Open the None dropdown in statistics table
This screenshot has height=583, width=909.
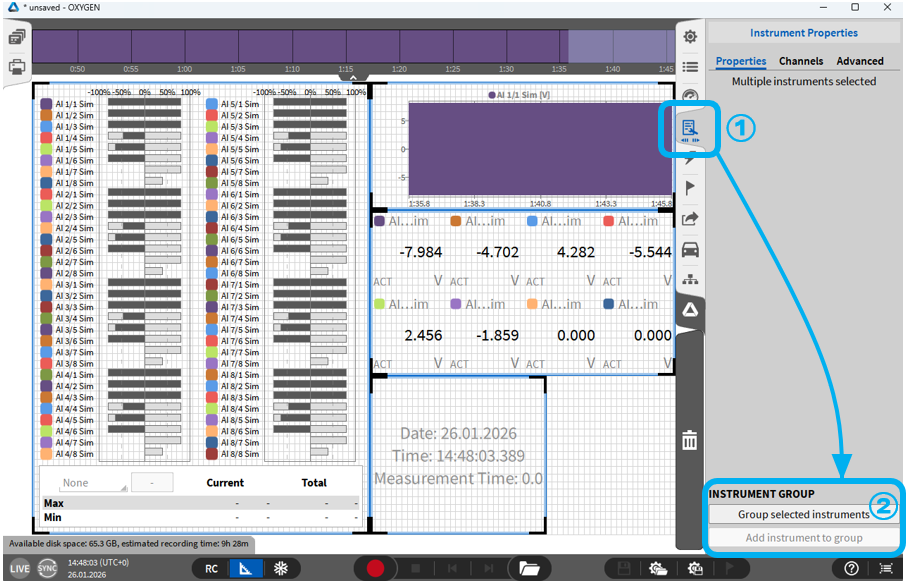coord(82,483)
